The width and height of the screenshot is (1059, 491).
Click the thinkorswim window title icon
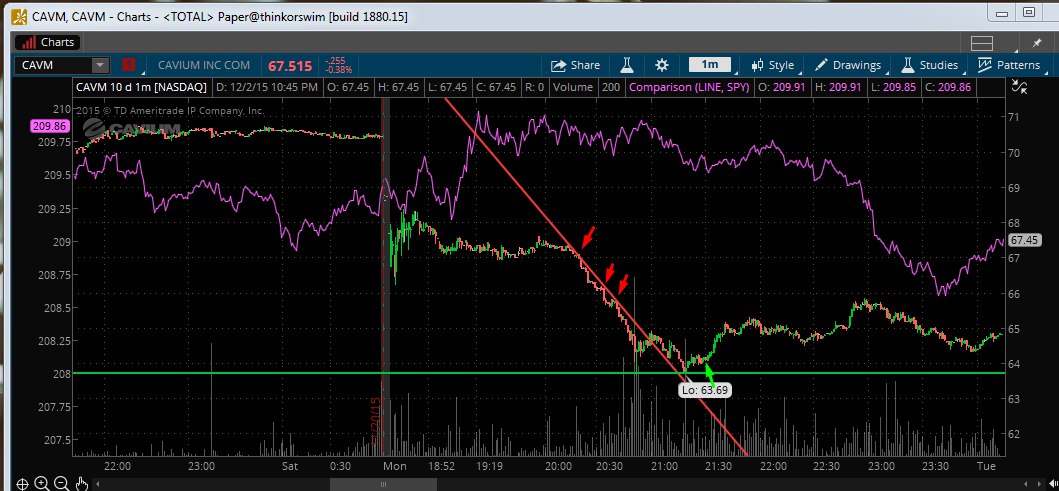point(20,15)
